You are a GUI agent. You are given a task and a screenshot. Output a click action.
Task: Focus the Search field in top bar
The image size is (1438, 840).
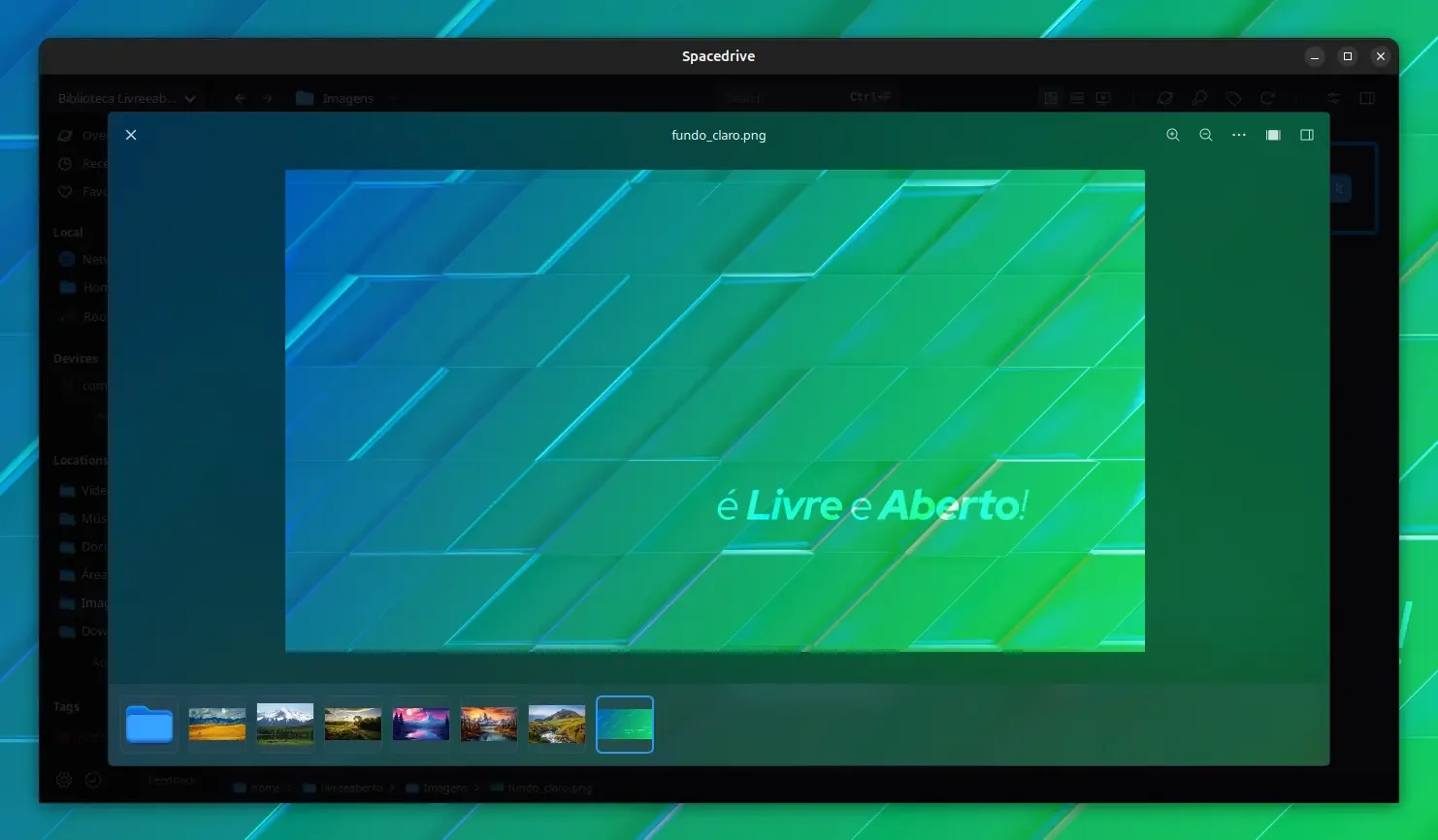[x=808, y=97]
